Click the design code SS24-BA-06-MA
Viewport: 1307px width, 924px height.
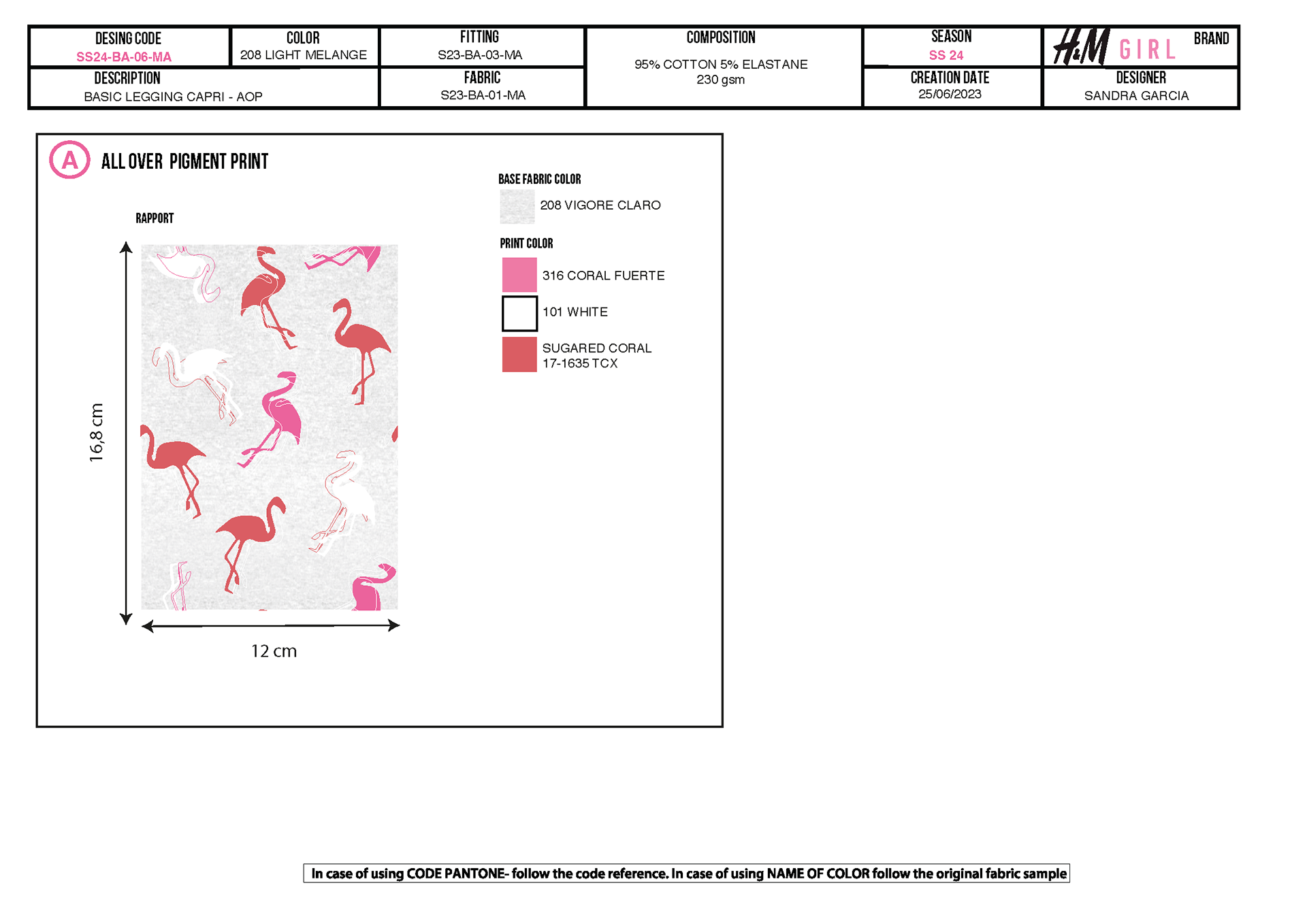124,57
